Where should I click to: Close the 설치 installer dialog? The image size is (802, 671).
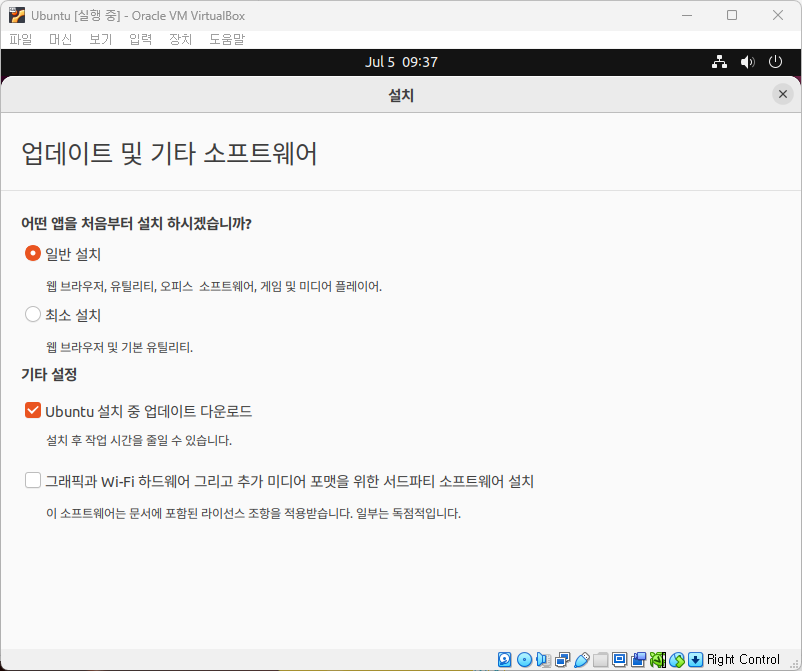click(x=783, y=94)
